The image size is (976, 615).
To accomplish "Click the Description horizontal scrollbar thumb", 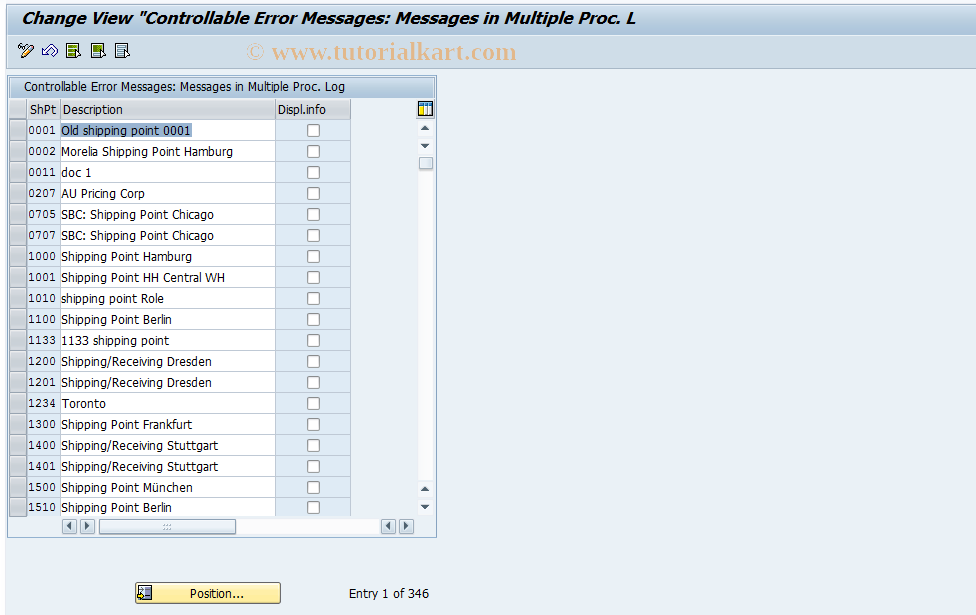I will pyautogui.click(x=167, y=527).
